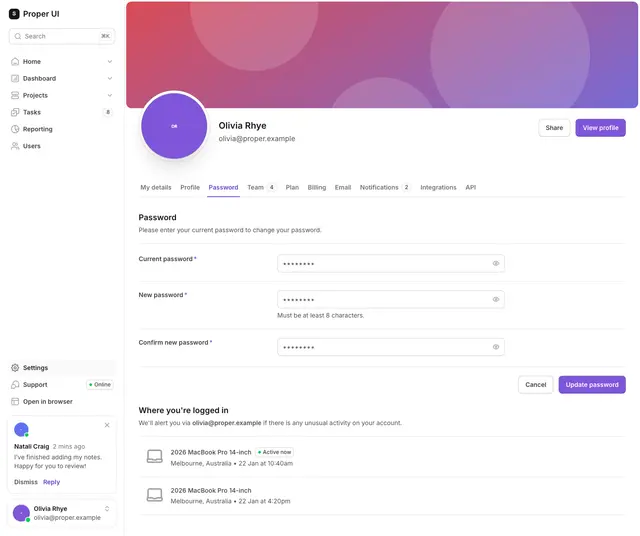The height and width of the screenshot is (536, 640).
Task: Expand the Home menu chevron
Action: [110, 62]
